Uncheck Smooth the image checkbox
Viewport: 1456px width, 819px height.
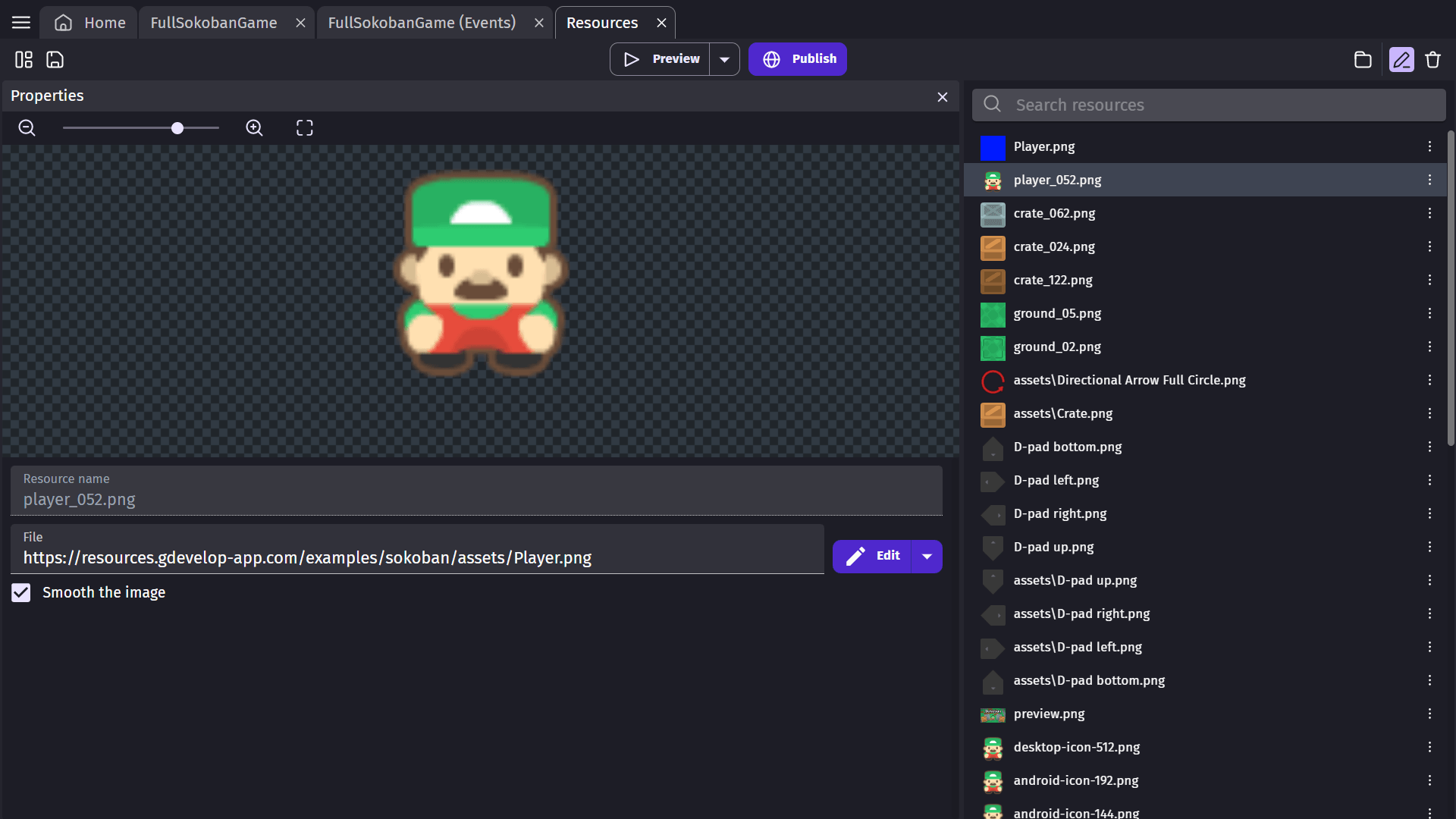tap(21, 592)
